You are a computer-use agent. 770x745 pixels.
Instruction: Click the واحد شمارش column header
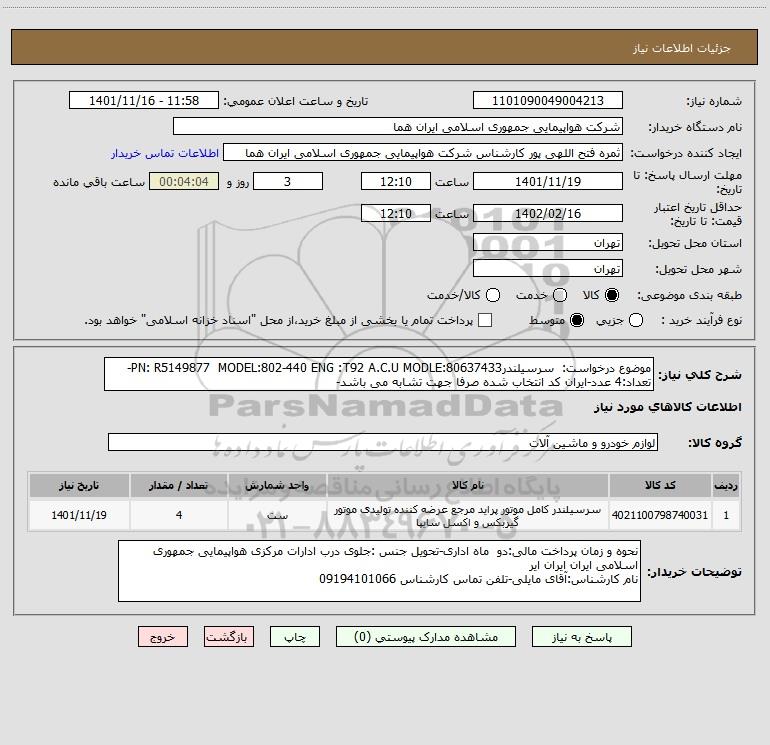point(277,485)
